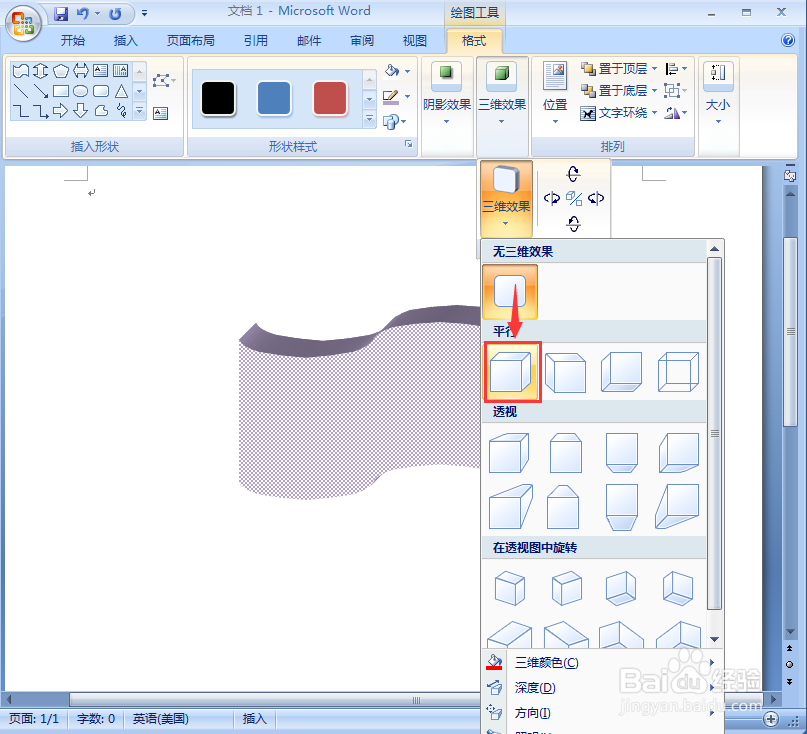This screenshot has width=807, height=734.
Task: Click the Redo icon
Action: [115, 13]
